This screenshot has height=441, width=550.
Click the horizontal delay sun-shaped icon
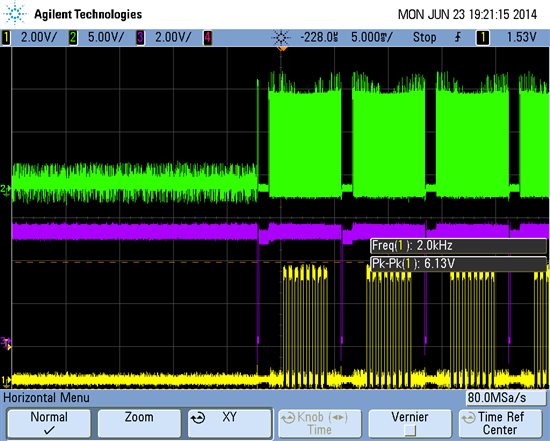pos(281,38)
